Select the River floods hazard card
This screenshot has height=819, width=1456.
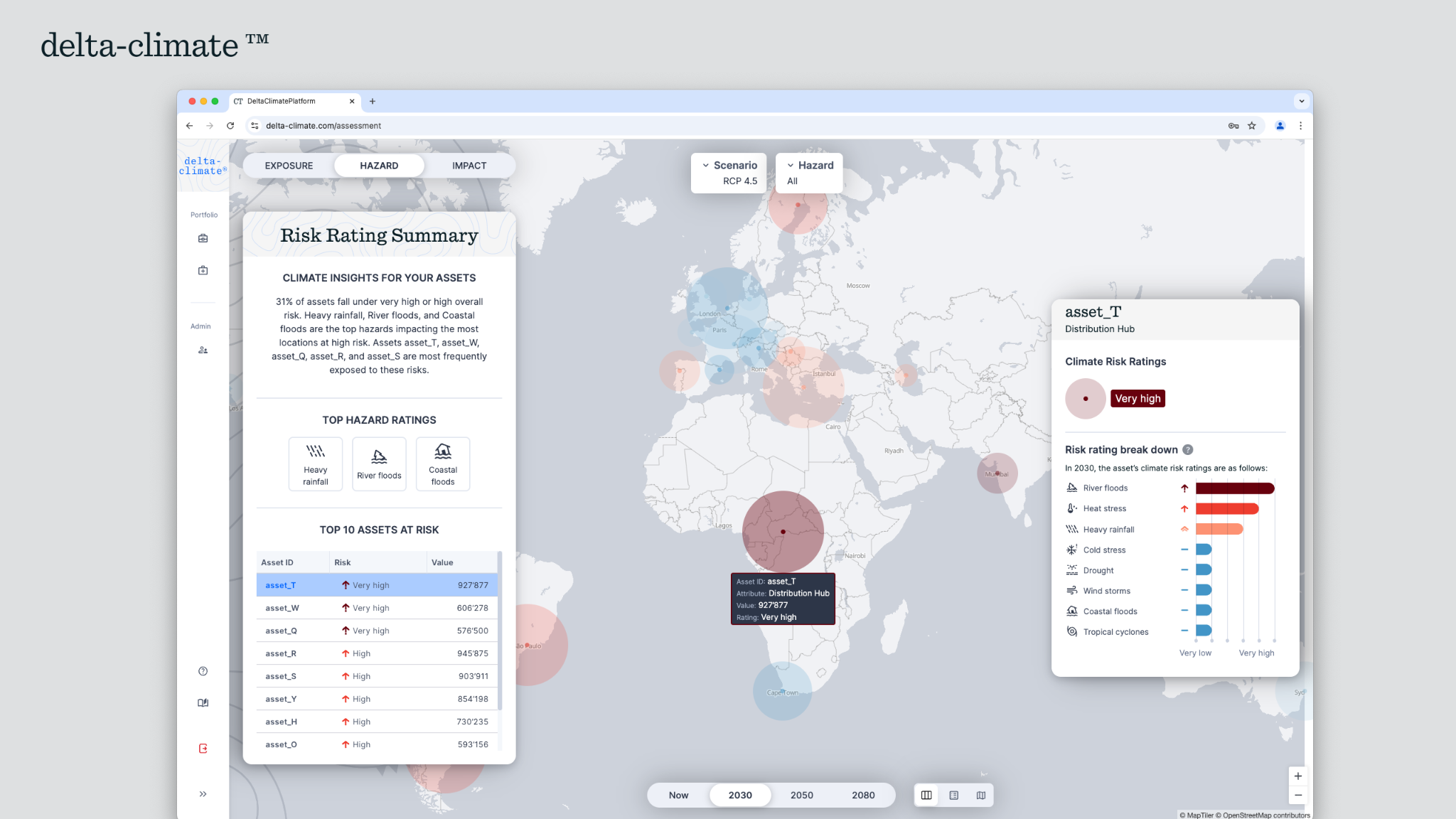[379, 464]
